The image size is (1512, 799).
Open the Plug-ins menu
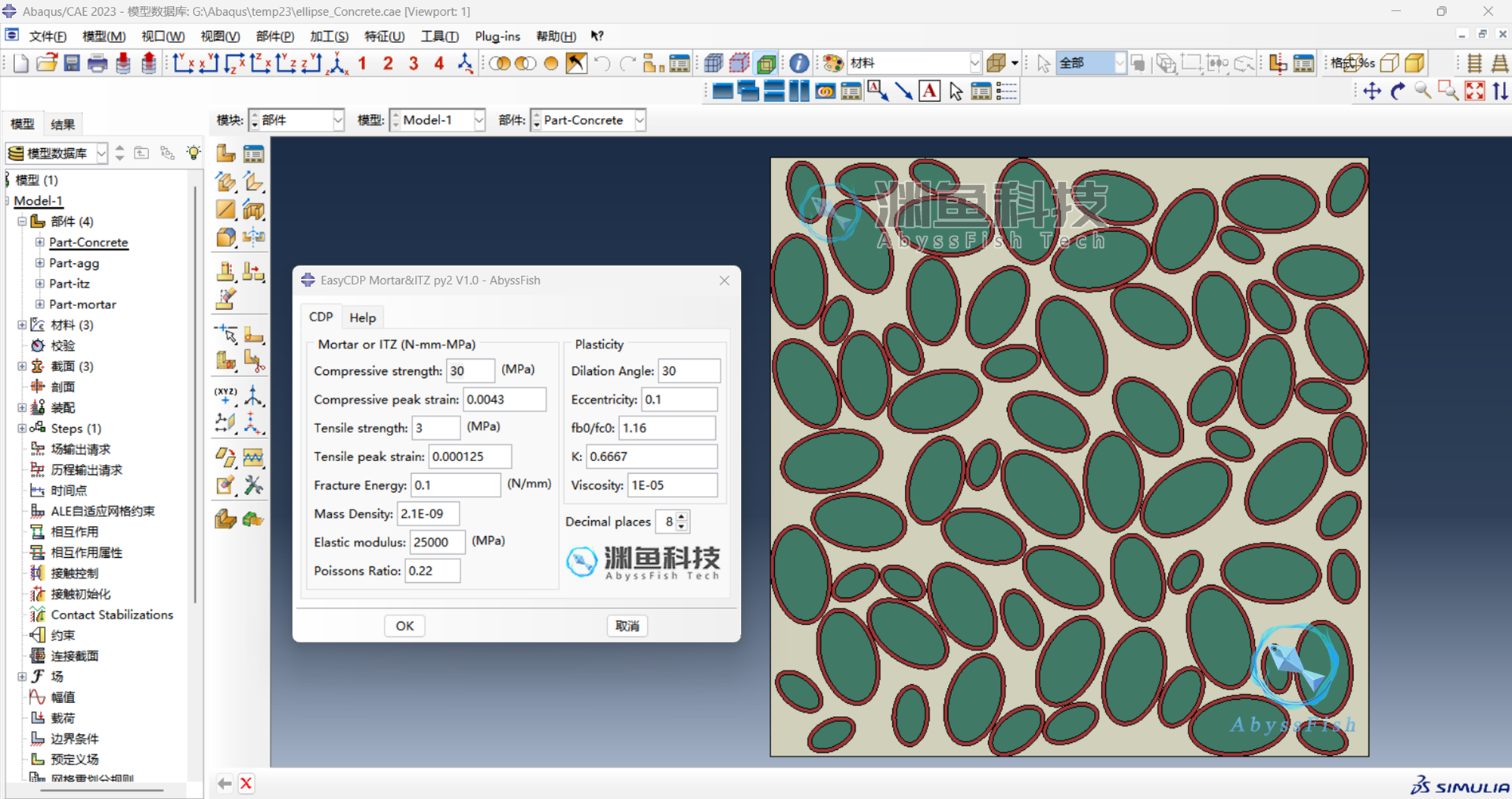[497, 36]
